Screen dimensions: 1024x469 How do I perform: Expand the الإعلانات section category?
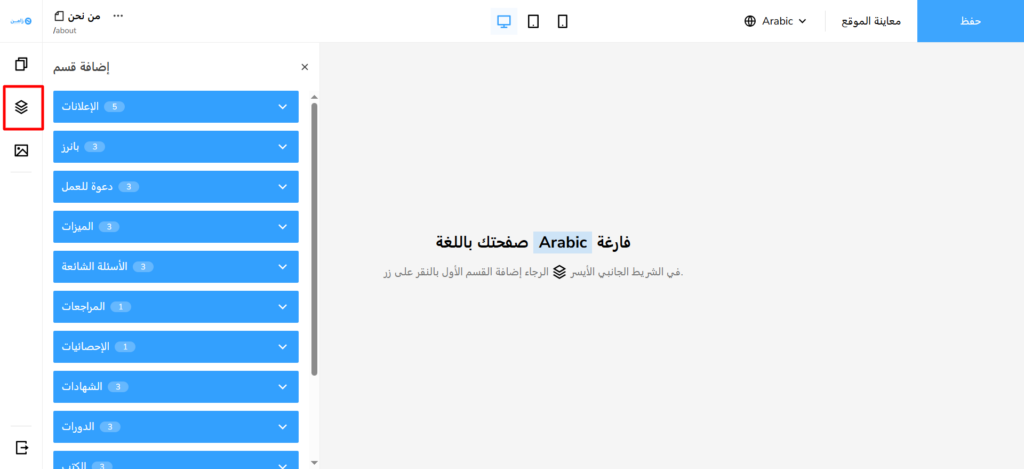(176, 107)
